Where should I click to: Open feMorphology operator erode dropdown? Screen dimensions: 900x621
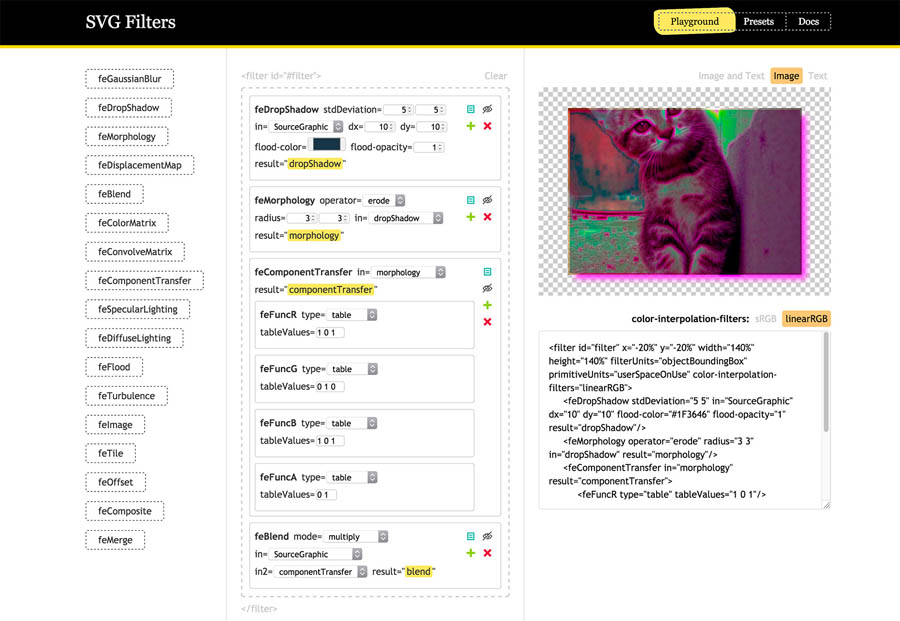coord(385,200)
